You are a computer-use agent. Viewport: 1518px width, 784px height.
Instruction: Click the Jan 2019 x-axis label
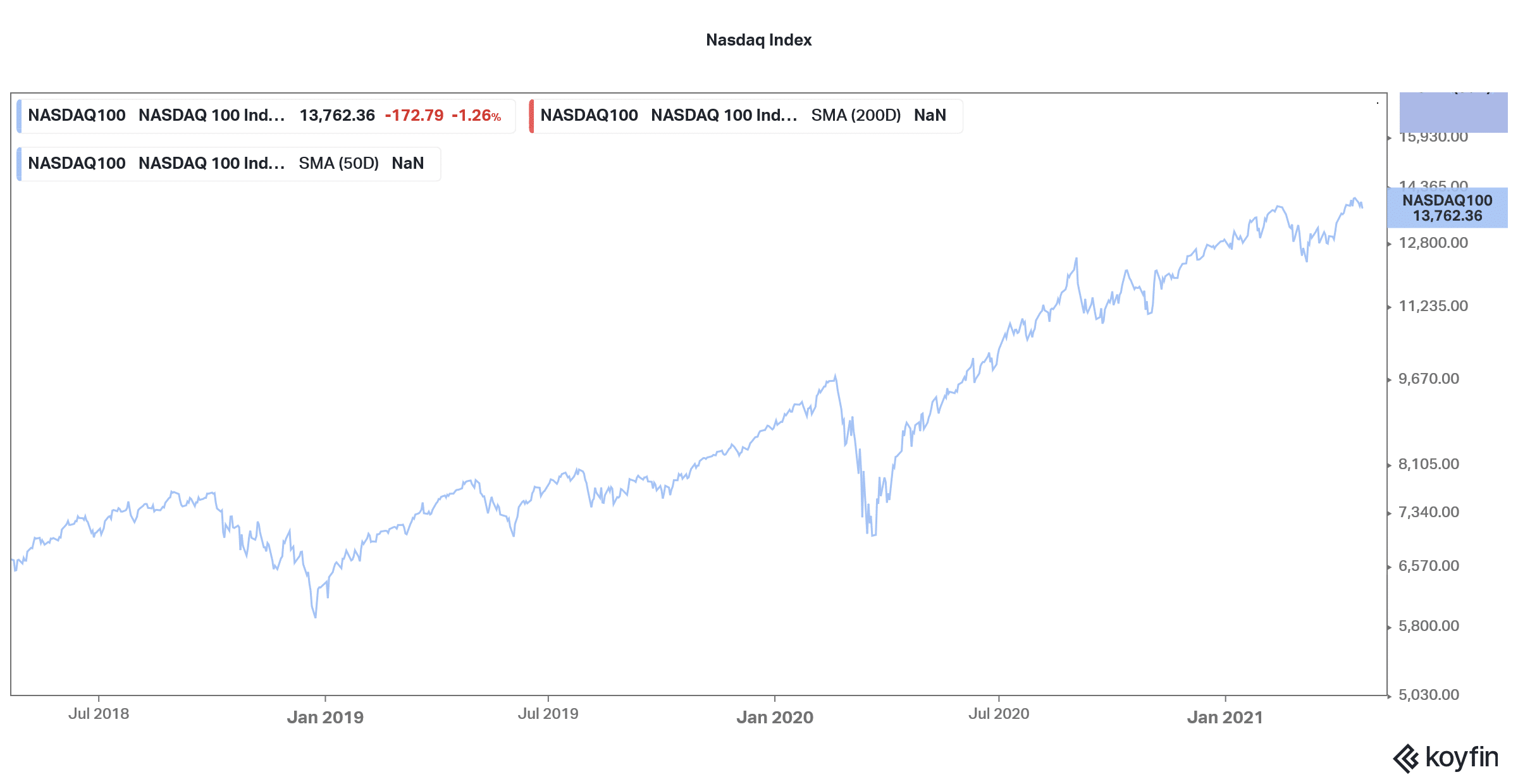325,717
